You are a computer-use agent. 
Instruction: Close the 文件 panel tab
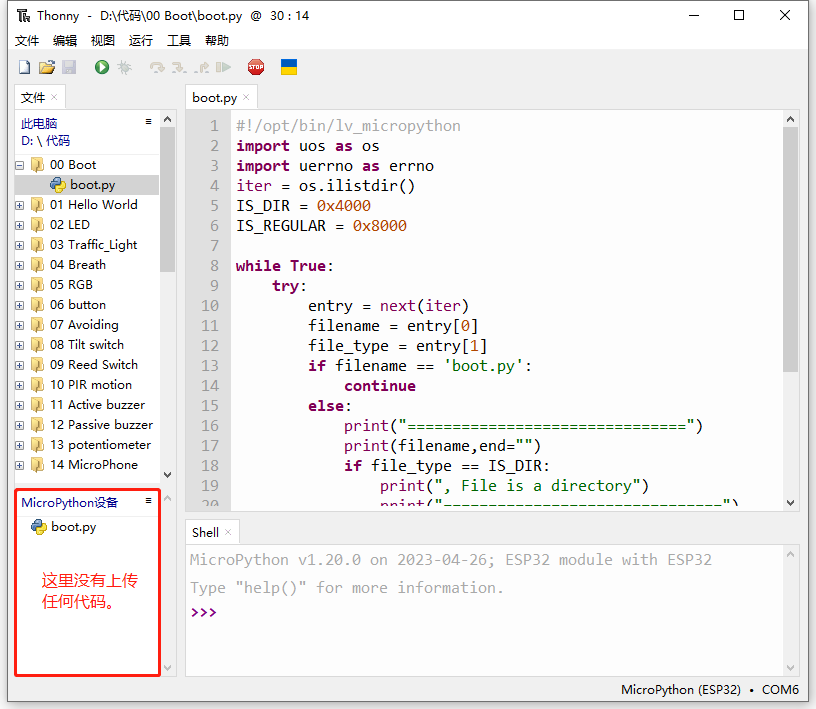tap(54, 97)
